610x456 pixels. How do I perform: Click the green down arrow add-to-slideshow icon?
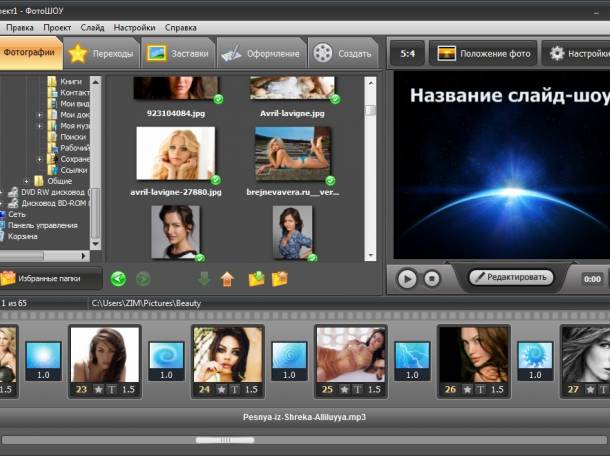point(204,279)
